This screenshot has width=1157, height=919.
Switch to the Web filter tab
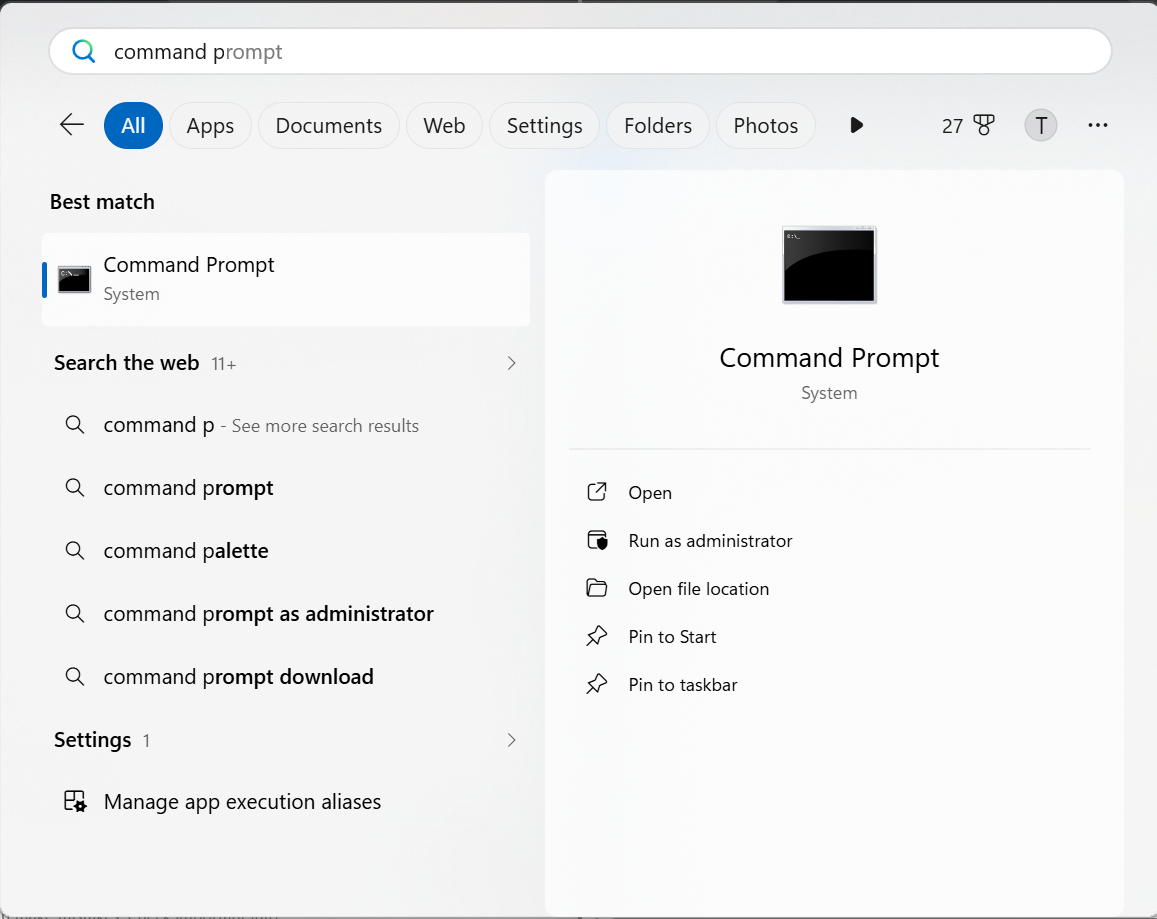(444, 125)
